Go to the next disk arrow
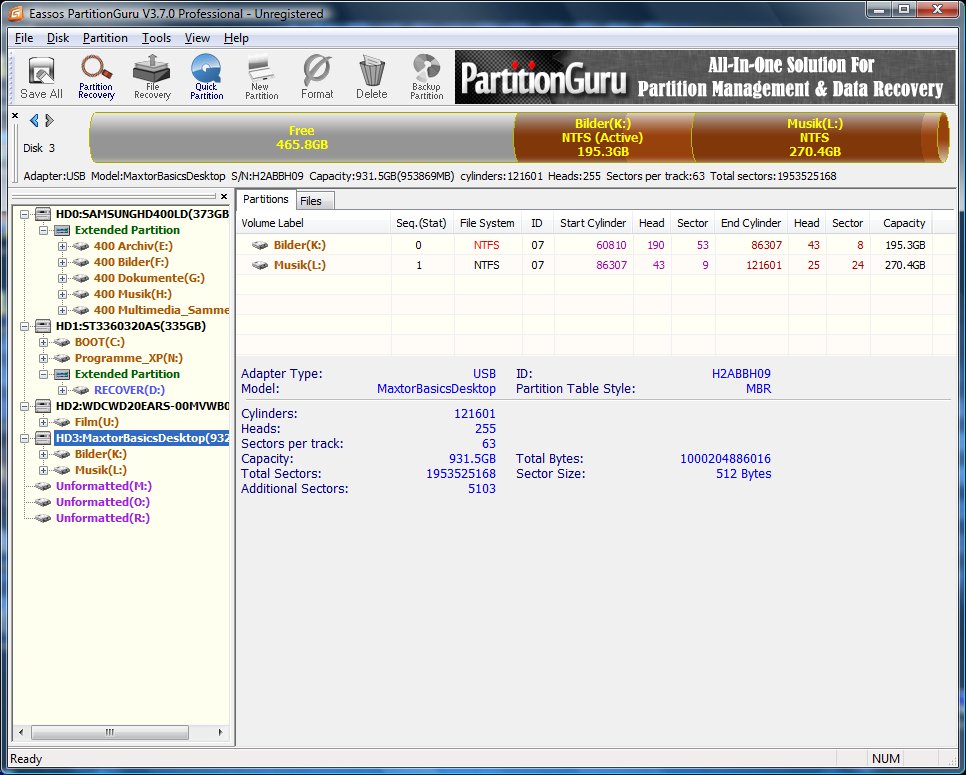This screenshot has height=775, width=966. 49,121
